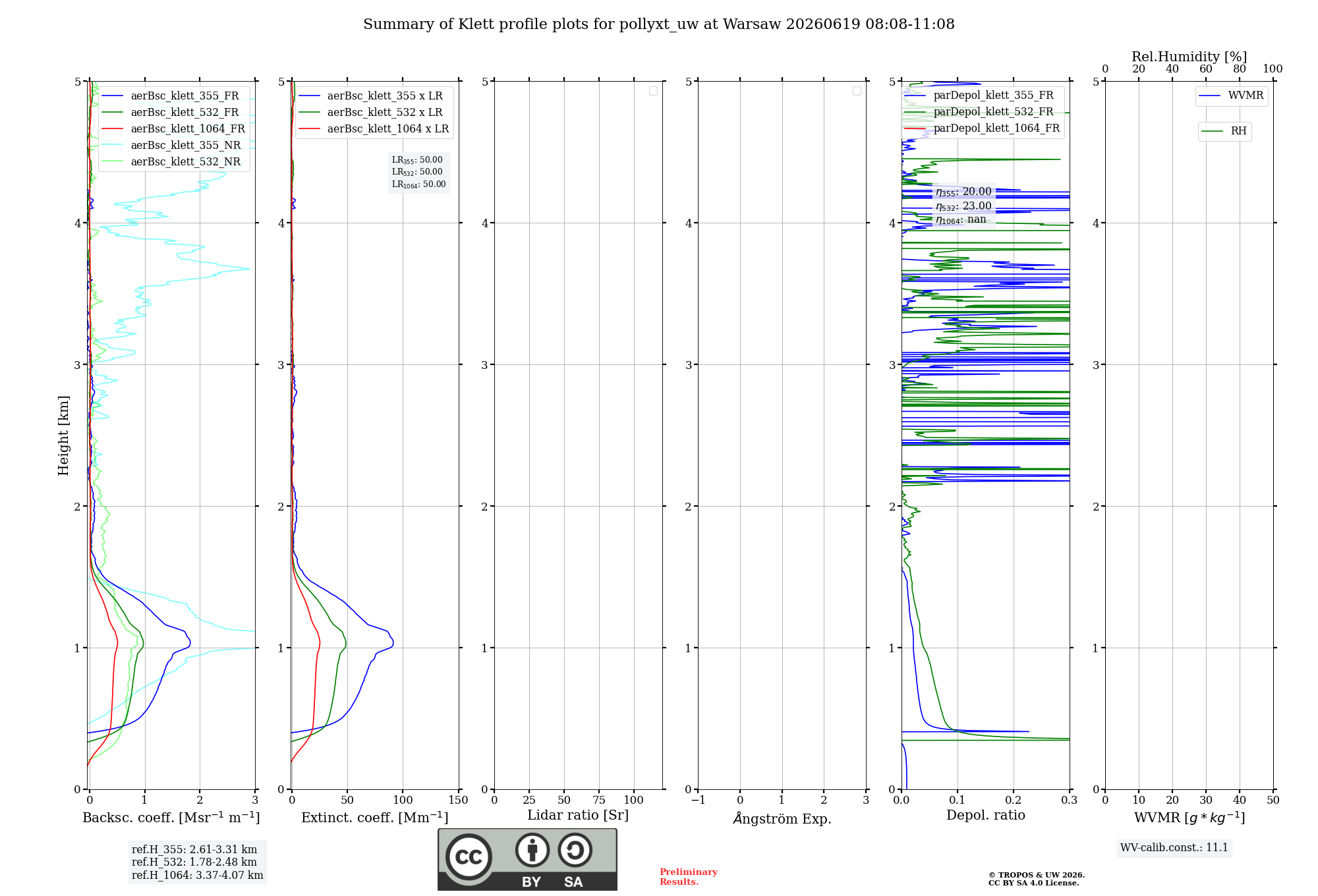Click the LR1064: 50.00 annotation
This screenshot has height=896, width=1318.
[418, 184]
